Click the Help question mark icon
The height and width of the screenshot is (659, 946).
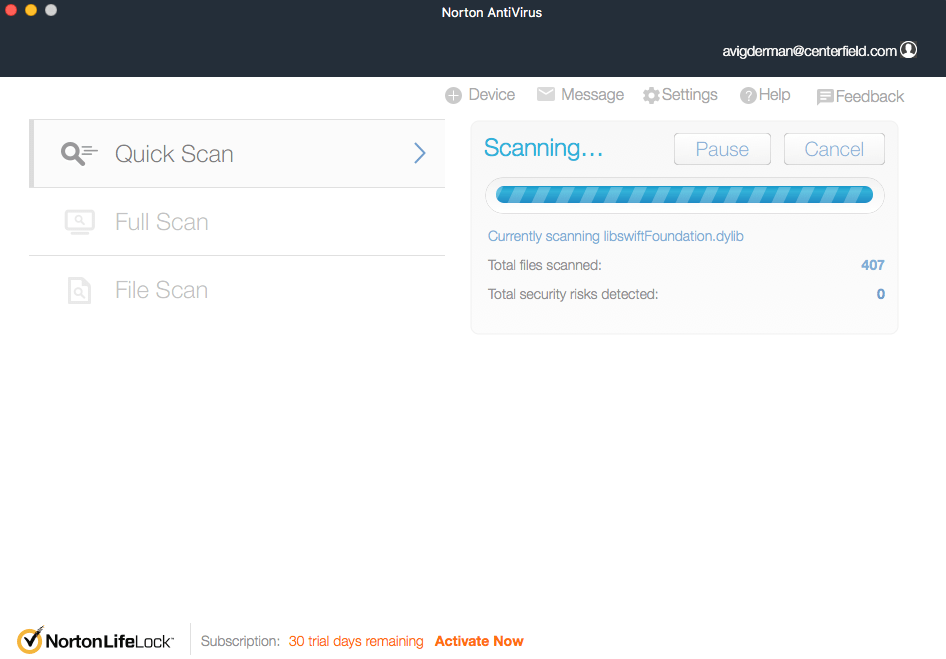(748, 94)
